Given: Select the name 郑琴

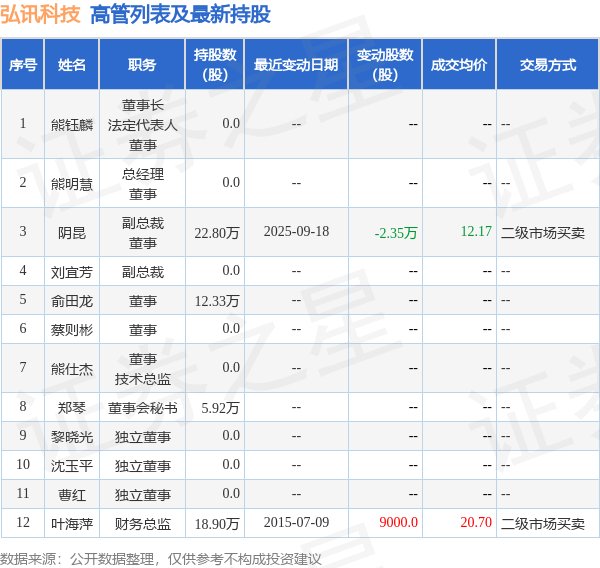Looking at the screenshot, I should coord(72,408).
